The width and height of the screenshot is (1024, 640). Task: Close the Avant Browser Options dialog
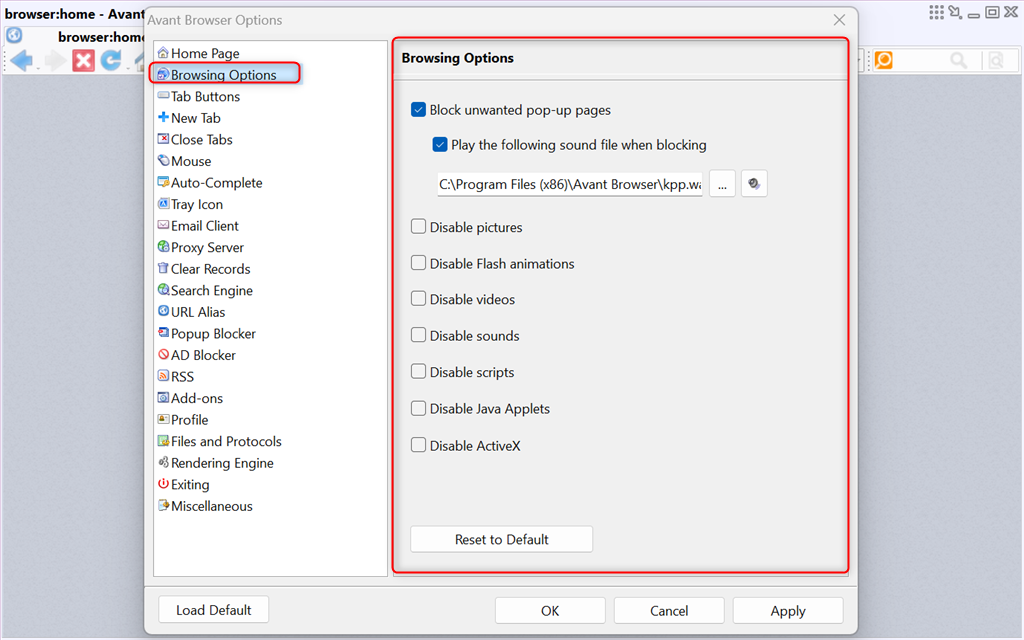(x=839, y=20)
